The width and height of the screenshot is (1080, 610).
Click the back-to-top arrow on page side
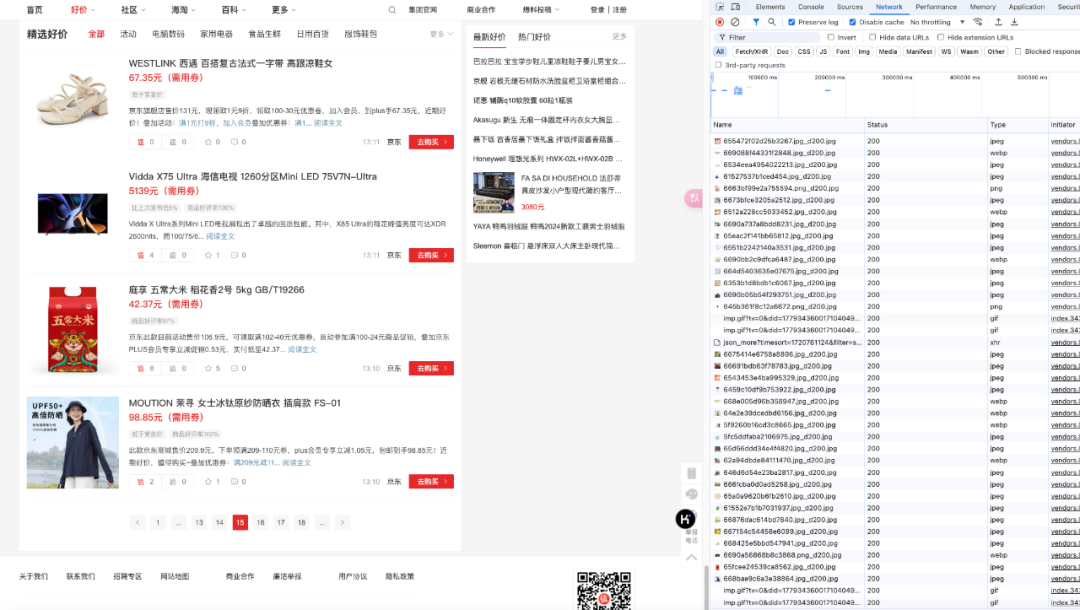692,558
